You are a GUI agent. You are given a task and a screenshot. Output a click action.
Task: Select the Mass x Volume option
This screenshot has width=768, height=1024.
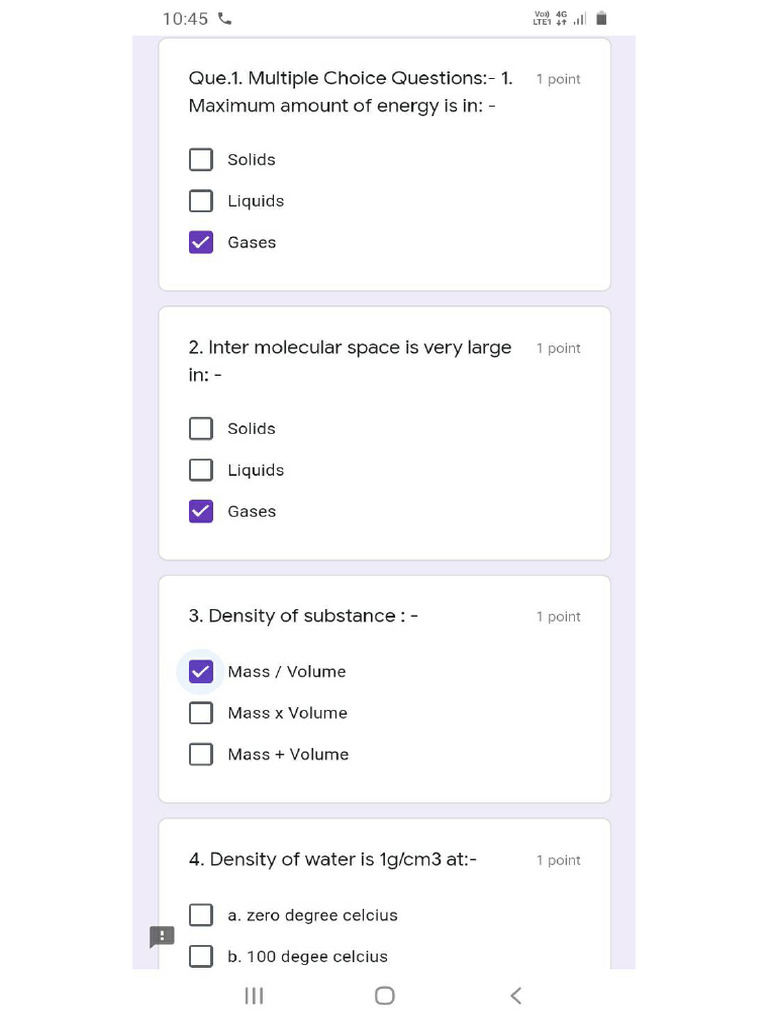[x=201, y=713]
